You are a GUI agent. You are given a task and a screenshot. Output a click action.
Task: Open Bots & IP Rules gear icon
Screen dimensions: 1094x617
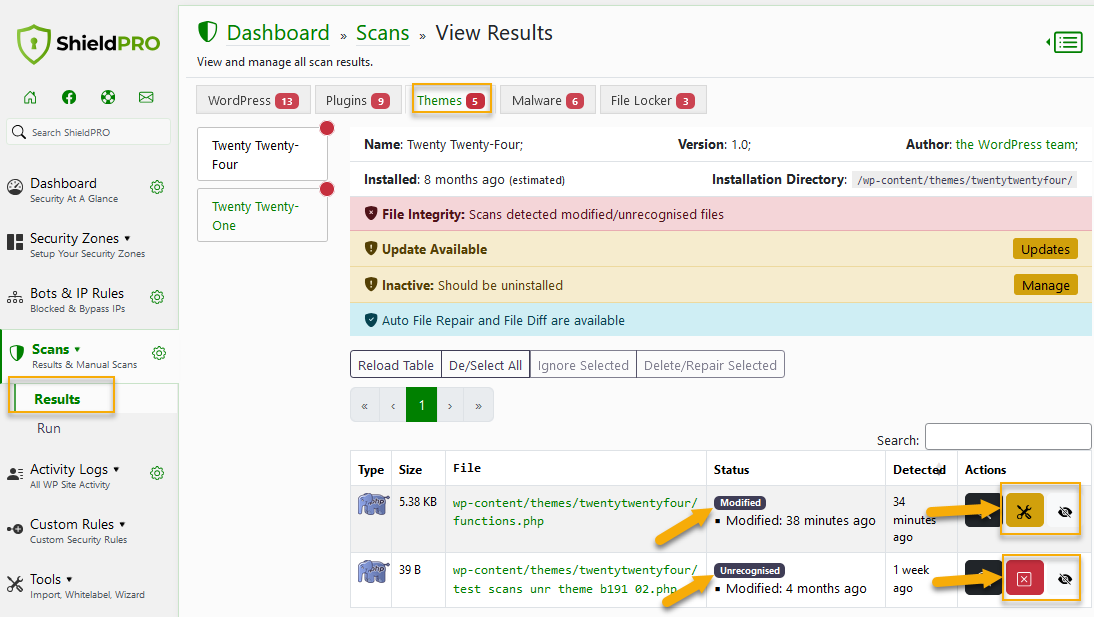(157, 297)
